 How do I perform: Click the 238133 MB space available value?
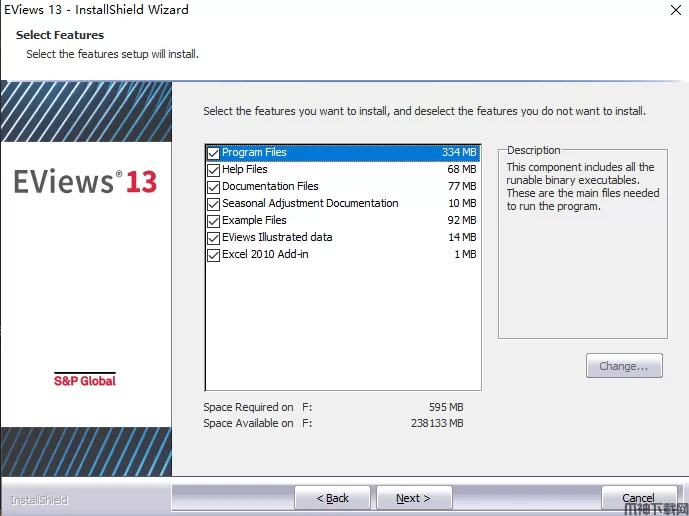437,423
